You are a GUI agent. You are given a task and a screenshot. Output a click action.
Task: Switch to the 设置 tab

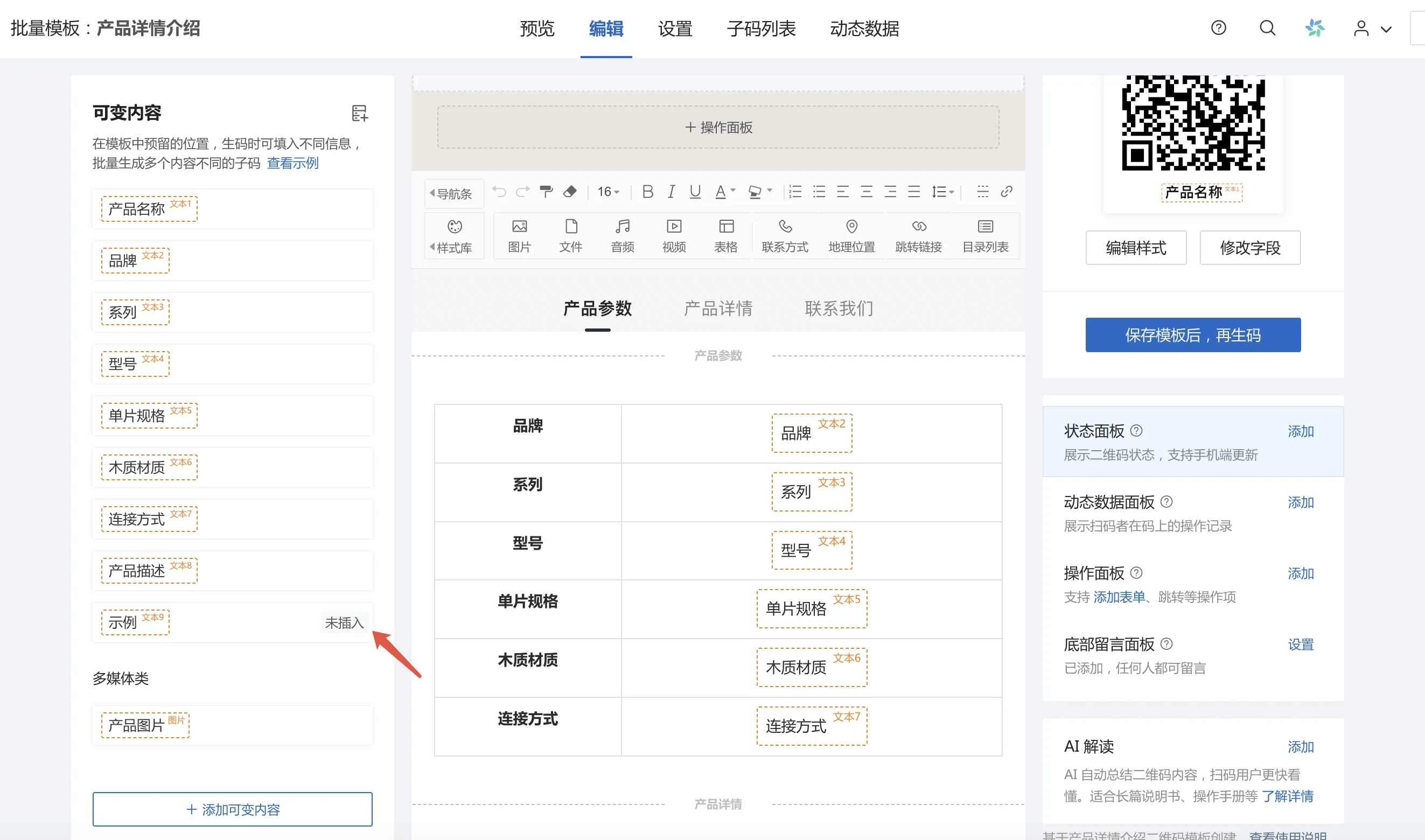675,29
